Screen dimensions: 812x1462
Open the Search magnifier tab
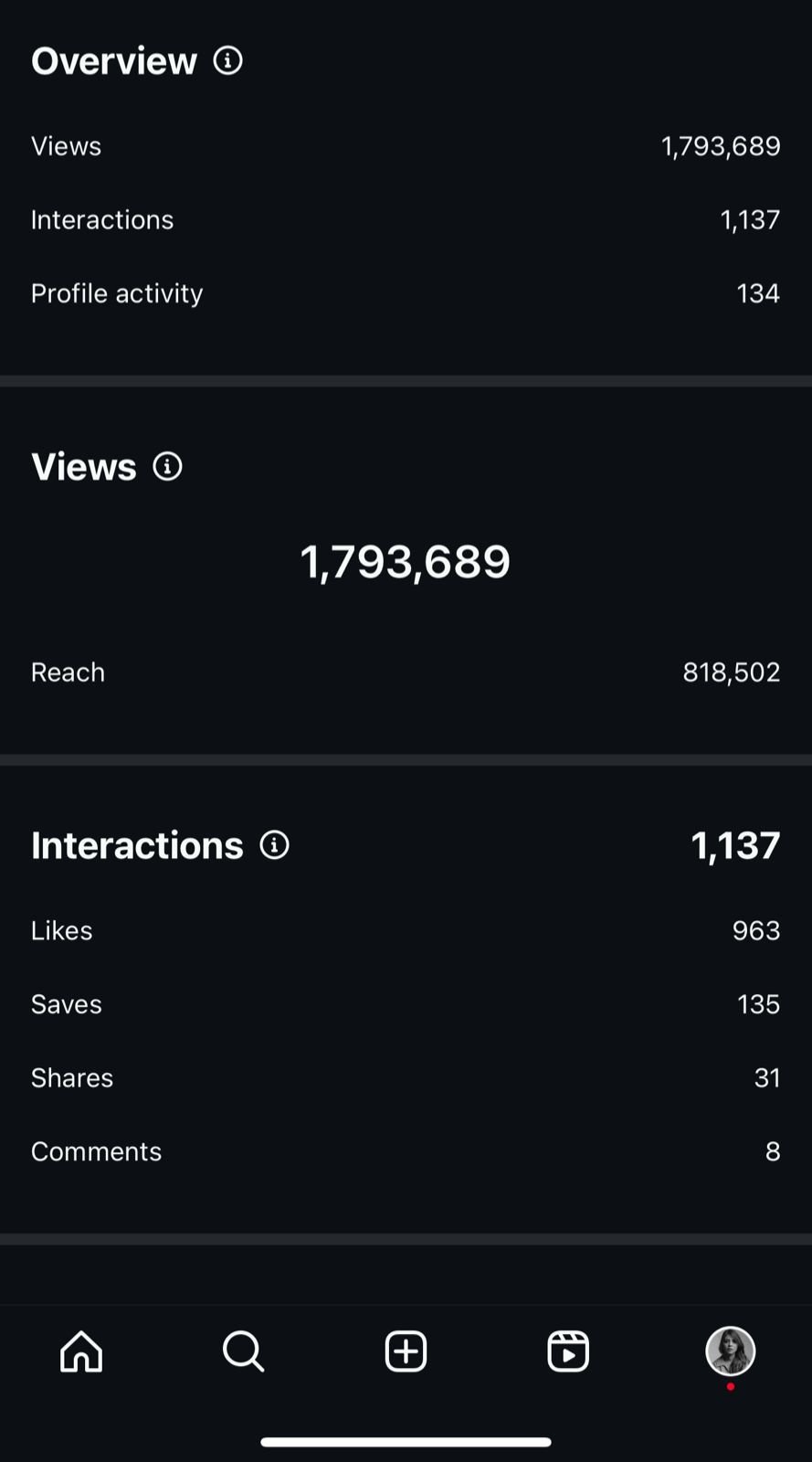pyautogui.click(x=243, y=1351)
